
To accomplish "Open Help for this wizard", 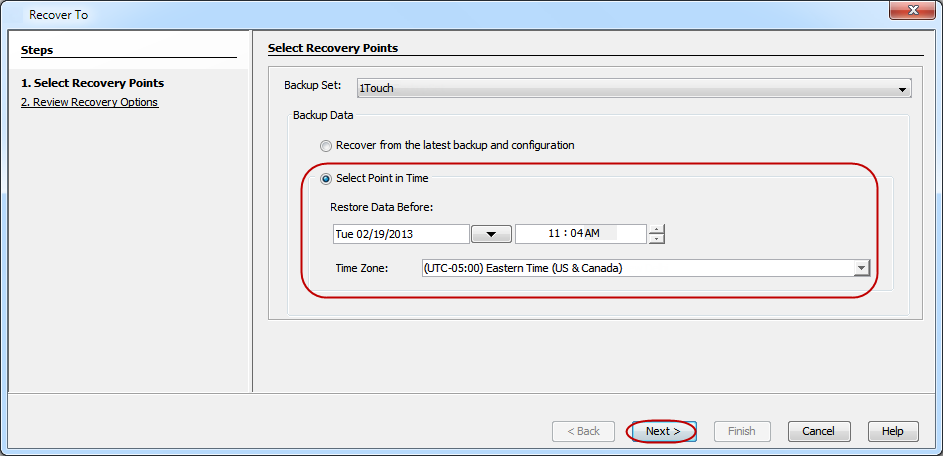I will pyautogui.click(x=893, y=431).
